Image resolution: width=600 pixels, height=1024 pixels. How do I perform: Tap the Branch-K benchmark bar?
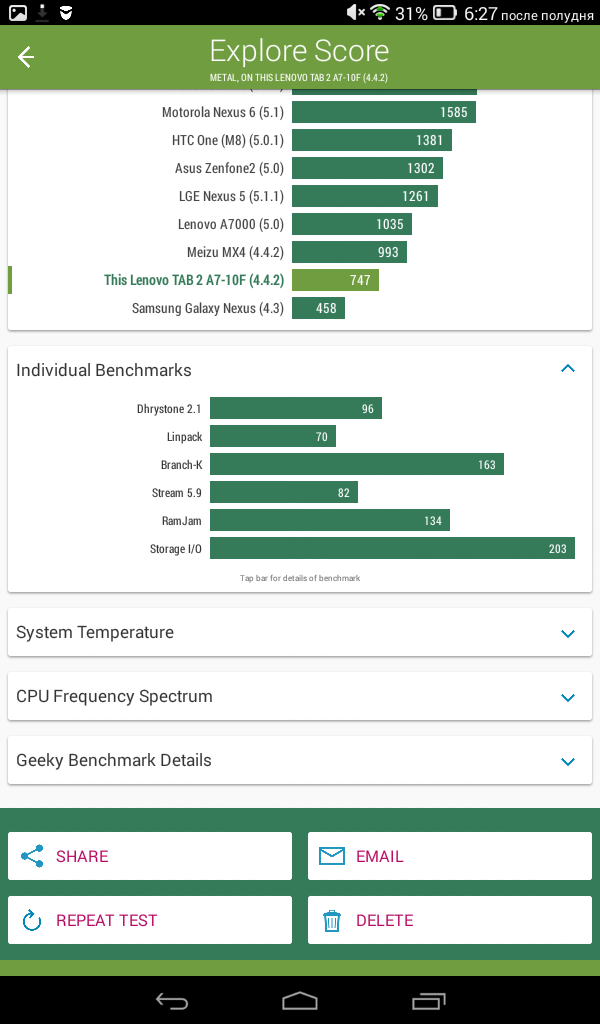click(x=357, y=464)
